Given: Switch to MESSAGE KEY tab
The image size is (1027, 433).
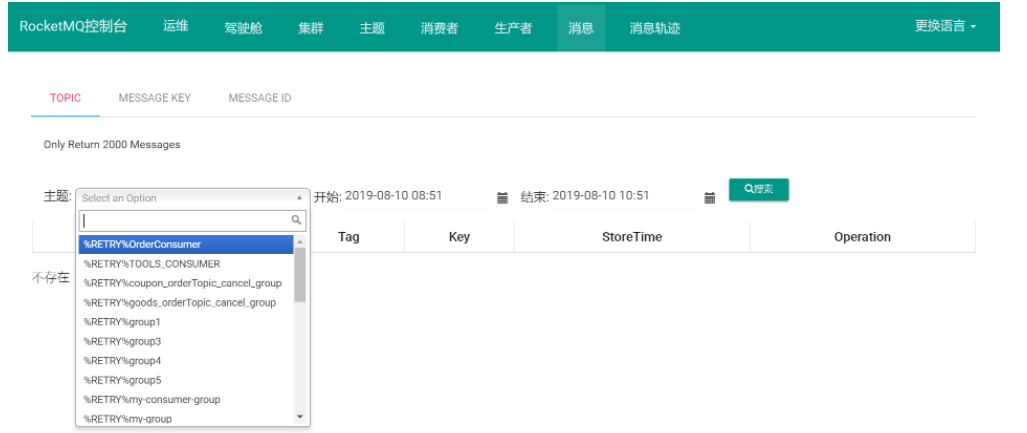Looking at the screenshot, I should click(155, 98).
